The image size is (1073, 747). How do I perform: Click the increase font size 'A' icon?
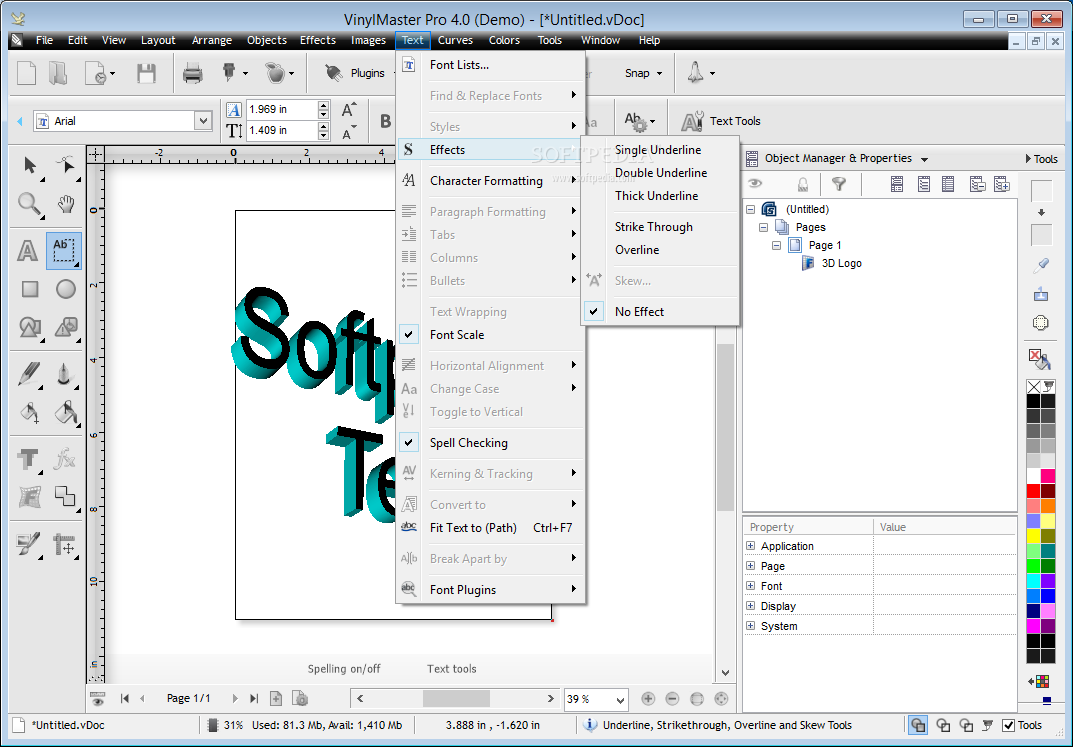(349, 110)
